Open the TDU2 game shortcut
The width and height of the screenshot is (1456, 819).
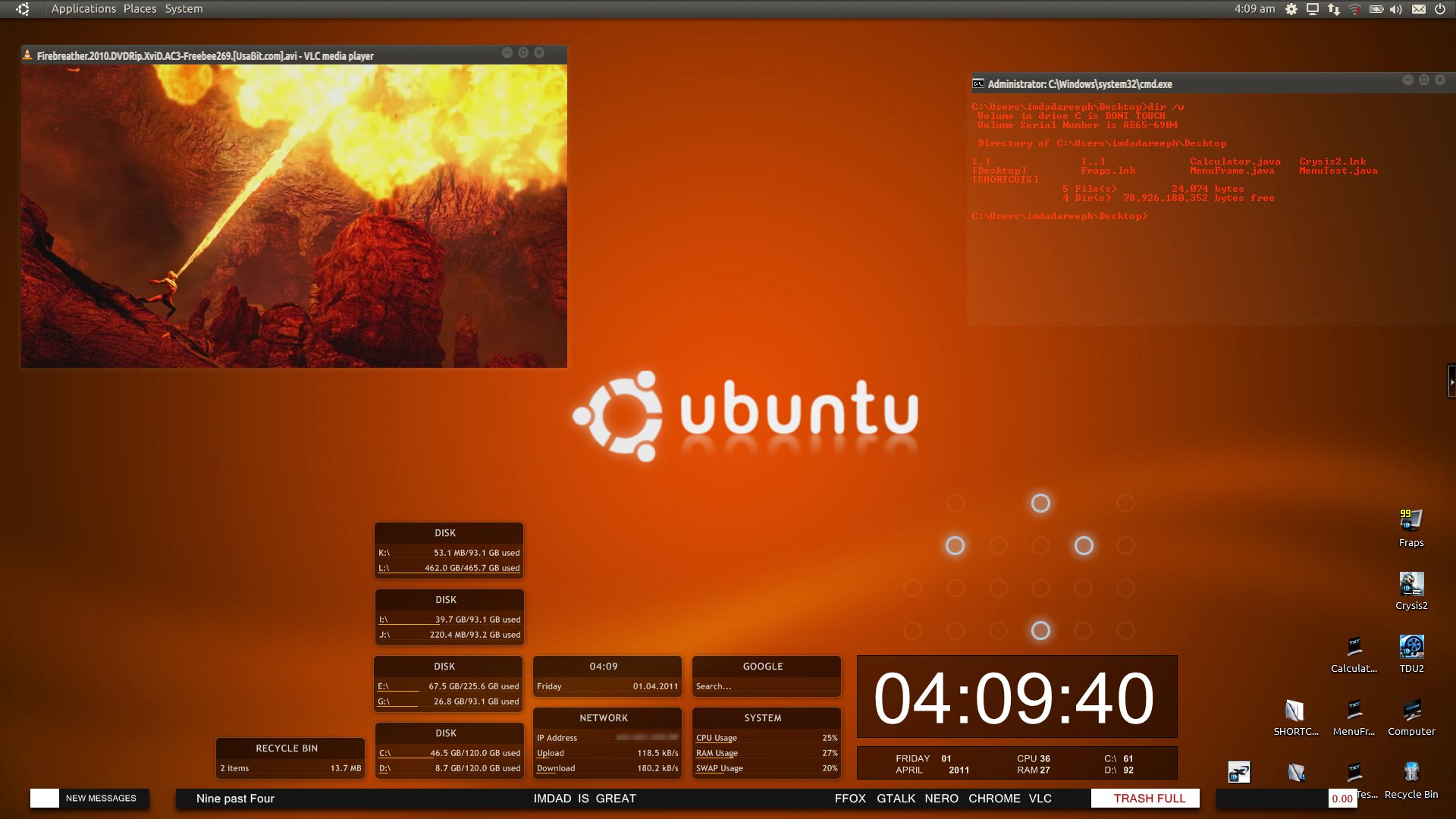pos(1410,647)
